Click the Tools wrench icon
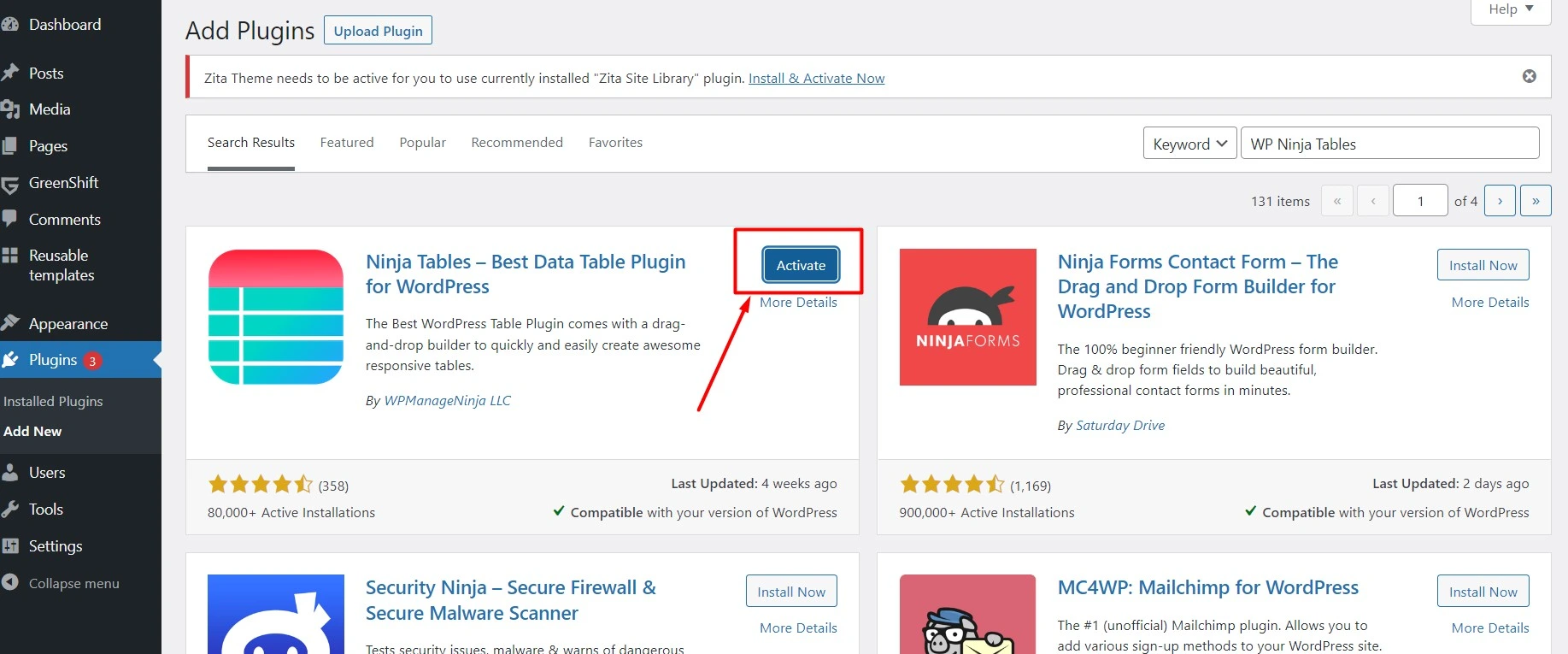 [10, 510]
